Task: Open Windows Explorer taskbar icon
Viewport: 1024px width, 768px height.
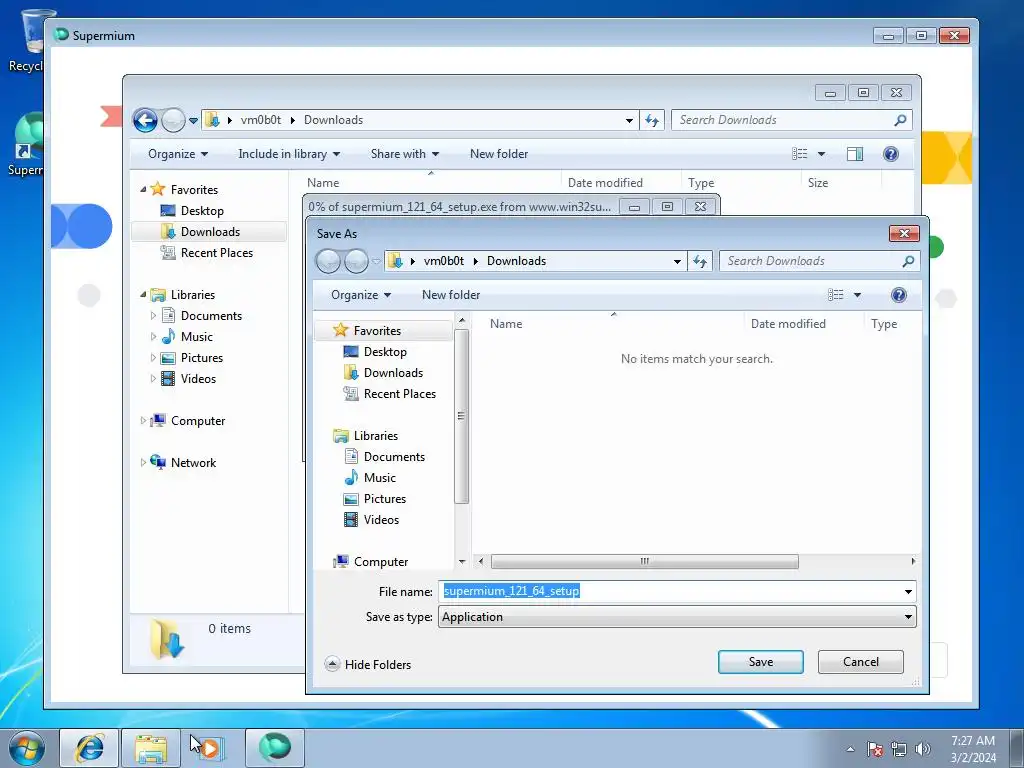Action: pyautogui.click(x=151, y=748)
